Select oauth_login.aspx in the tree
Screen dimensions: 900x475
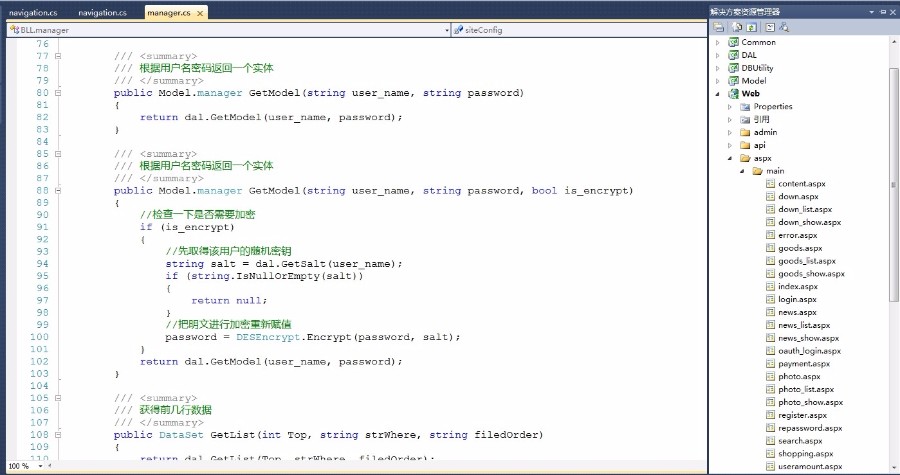(x=809, y=351)
